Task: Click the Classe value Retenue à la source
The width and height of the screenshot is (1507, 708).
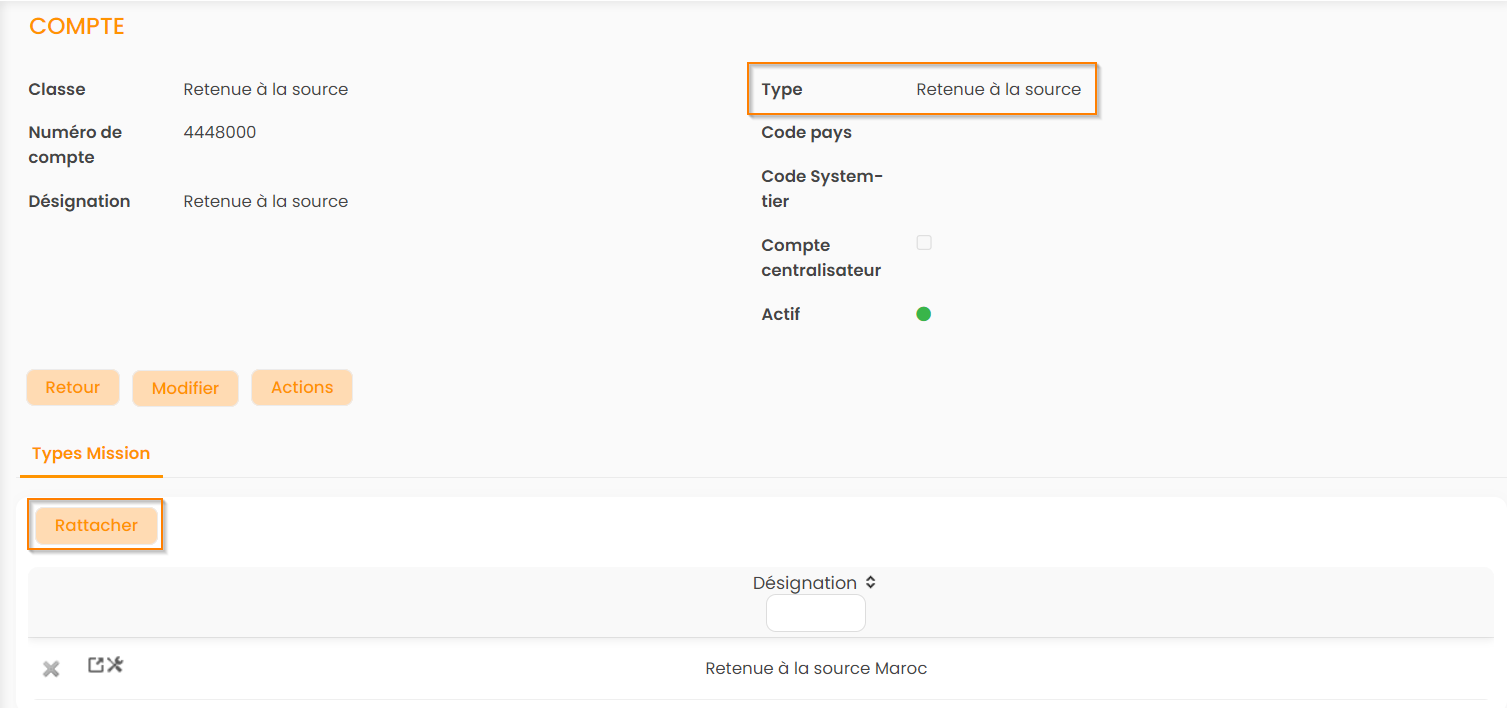Action: pyautogui.click(x=266, y=89)
